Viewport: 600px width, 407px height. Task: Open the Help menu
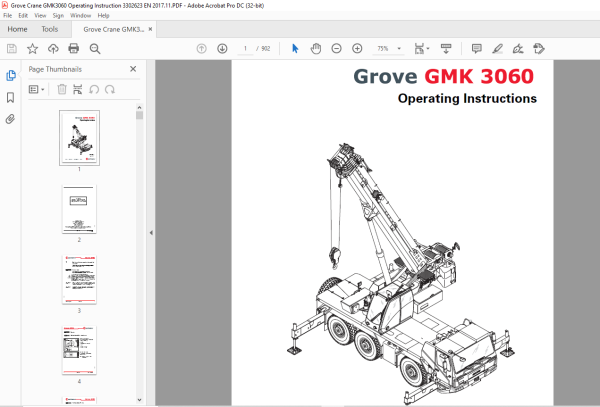(103, 15)
